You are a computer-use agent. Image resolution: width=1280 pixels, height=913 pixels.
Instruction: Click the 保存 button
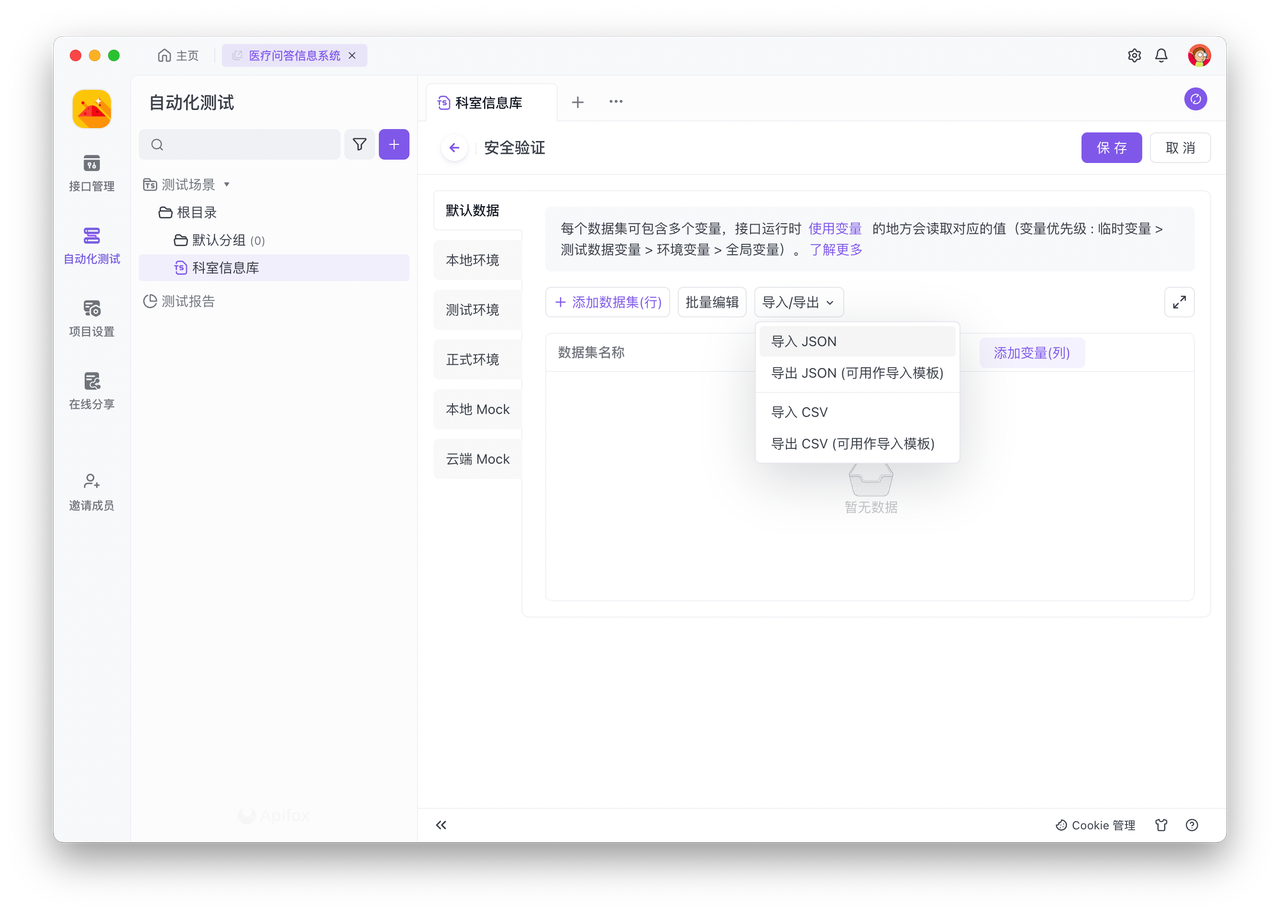point(1111,148)
